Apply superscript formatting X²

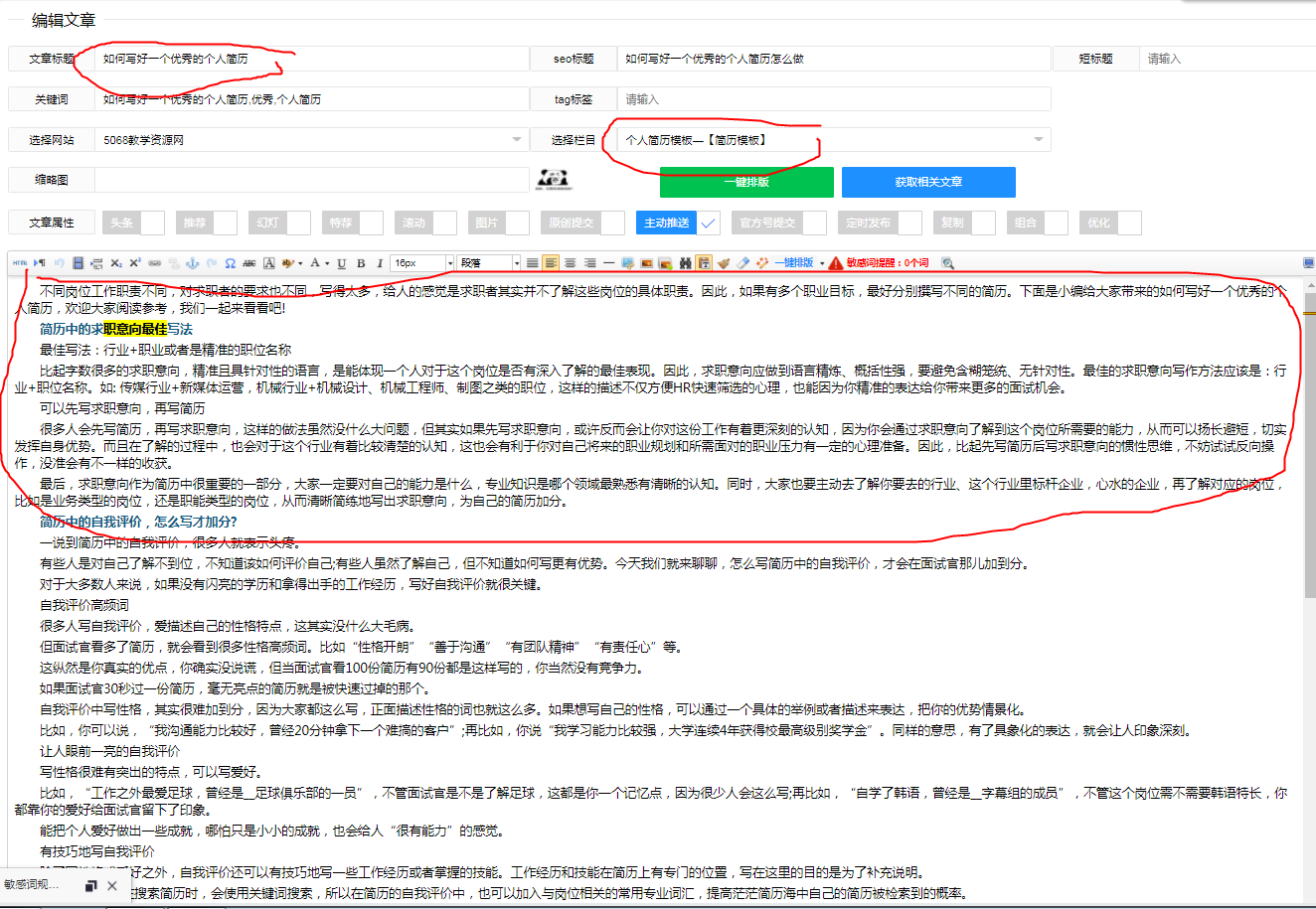pyautogui.click(x=133, y=262)
